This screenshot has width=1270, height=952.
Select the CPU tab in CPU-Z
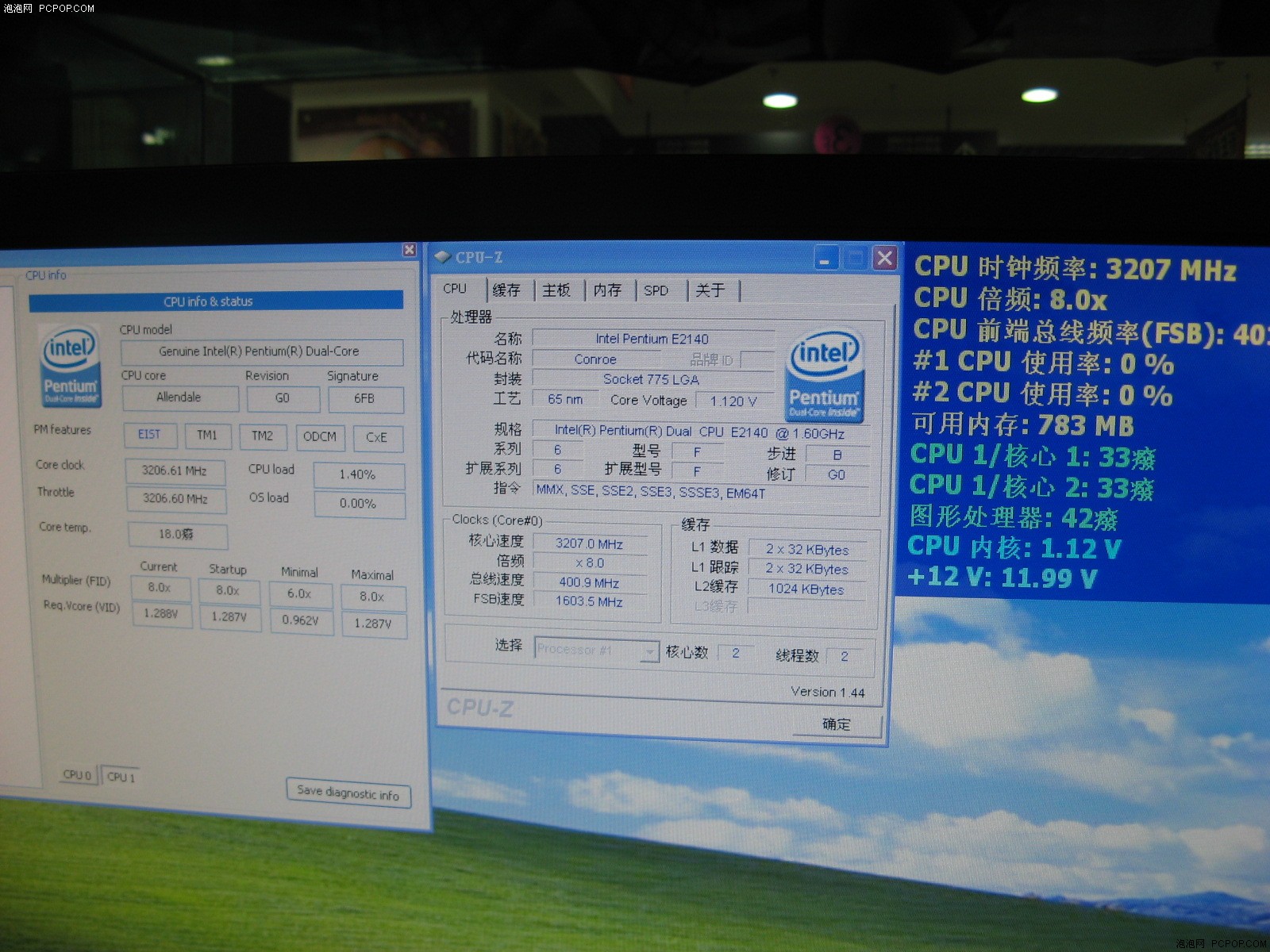455,289
